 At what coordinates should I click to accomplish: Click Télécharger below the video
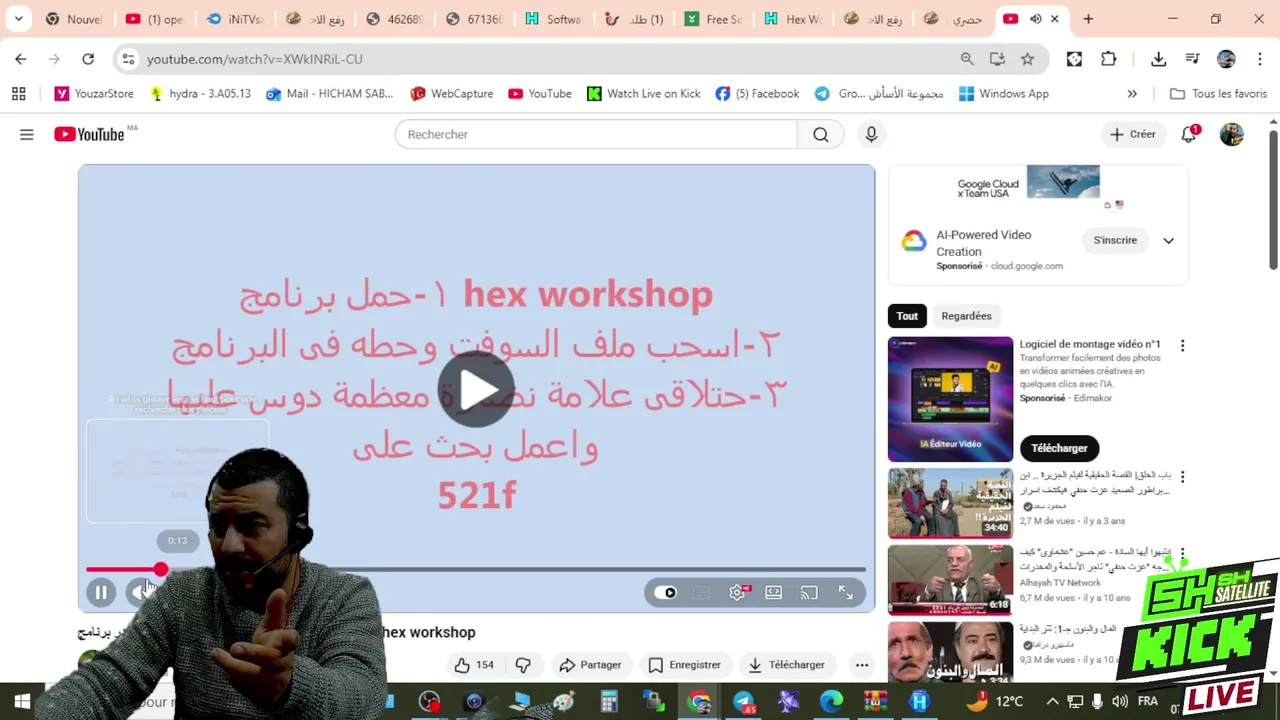pos(787,665)
